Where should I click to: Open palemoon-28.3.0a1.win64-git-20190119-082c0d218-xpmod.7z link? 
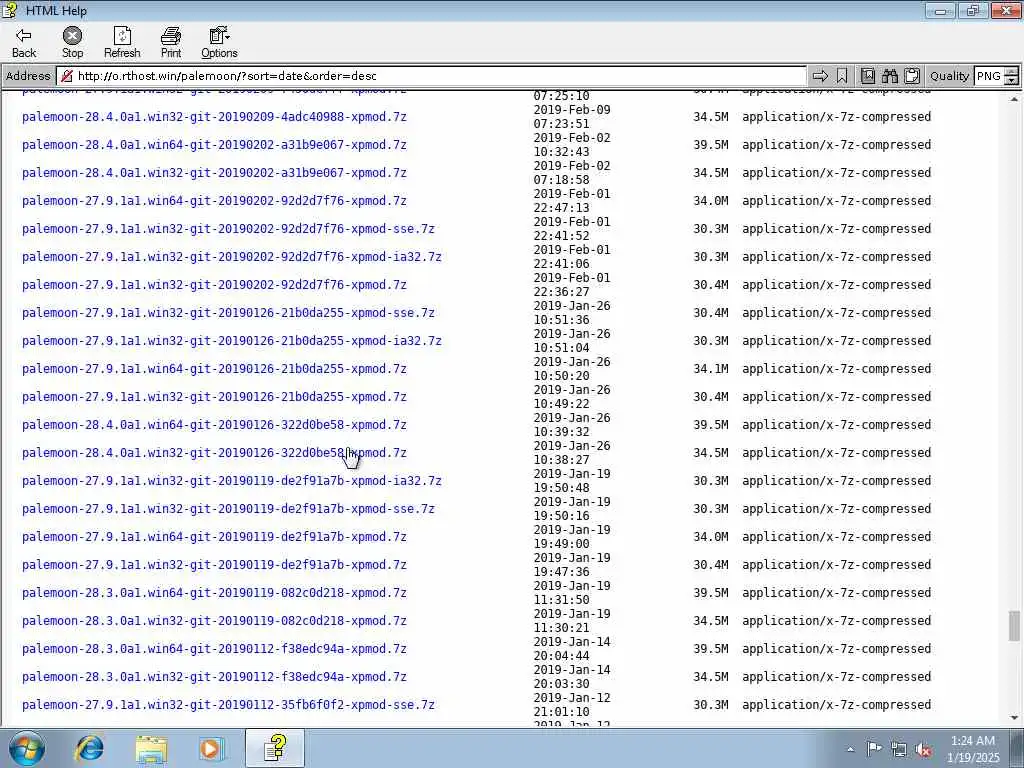(214, 594)
